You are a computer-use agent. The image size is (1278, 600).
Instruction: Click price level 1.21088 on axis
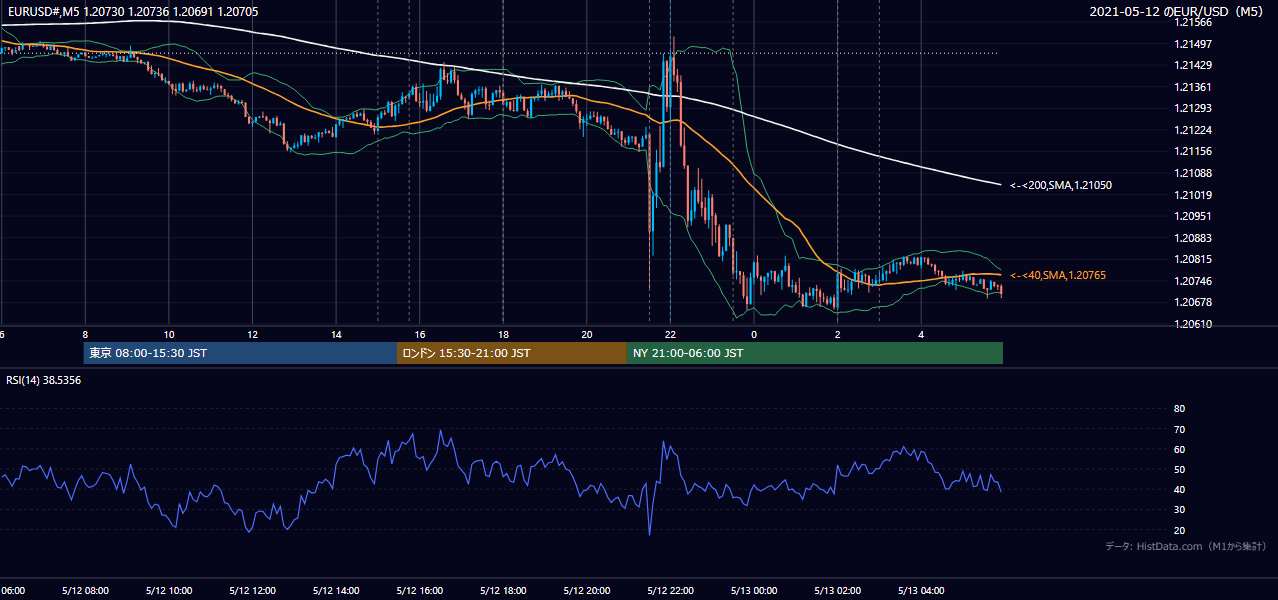click(1192, 173)
